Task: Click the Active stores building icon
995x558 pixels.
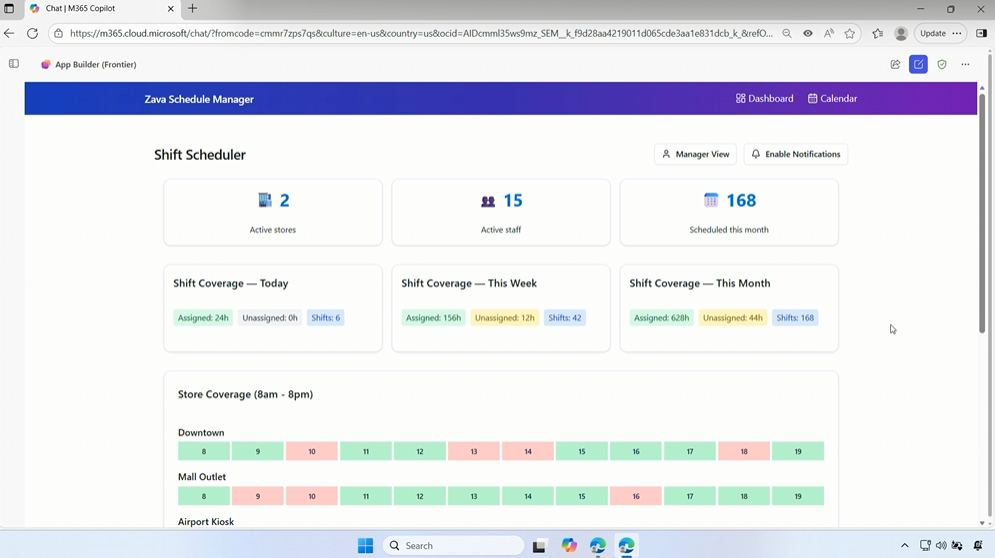Action: coord(265,200)
